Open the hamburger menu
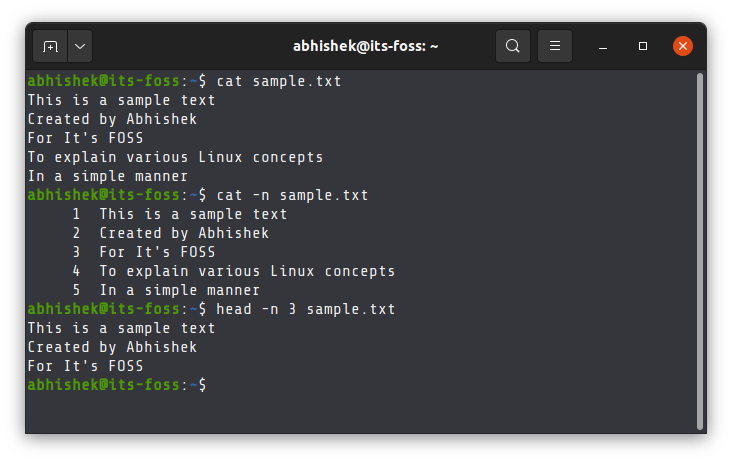732x462 pixels. (x=554, y=46)
